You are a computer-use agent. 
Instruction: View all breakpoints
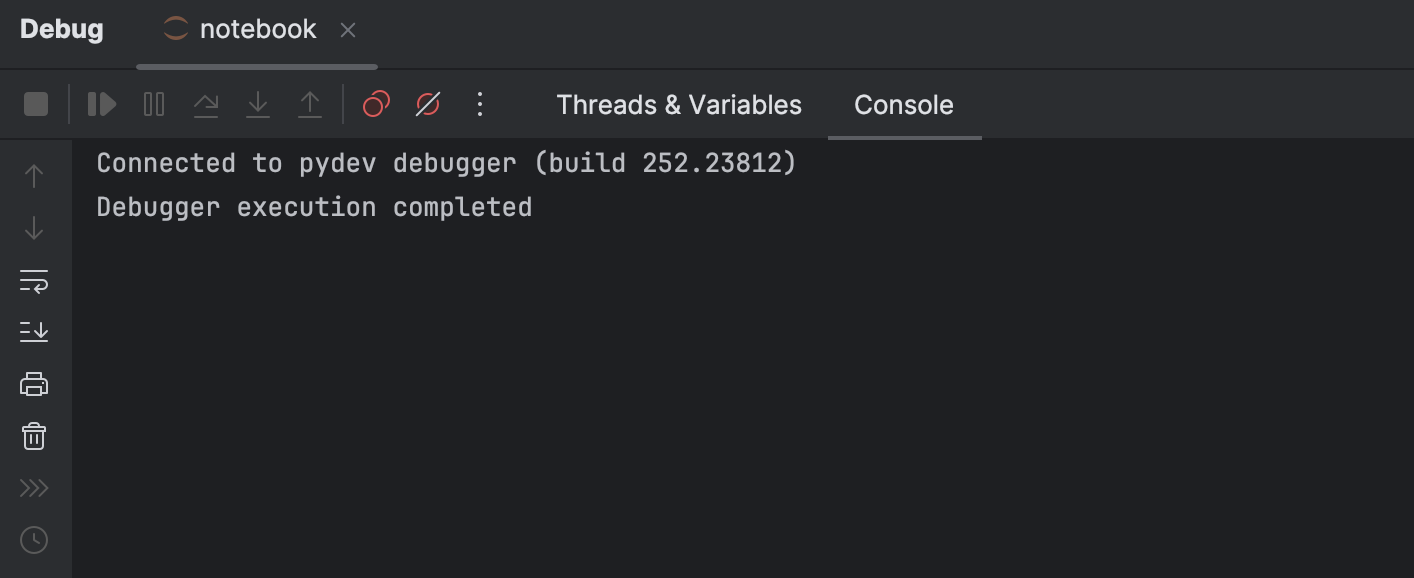pyautogui.click(x=375, y=104)
